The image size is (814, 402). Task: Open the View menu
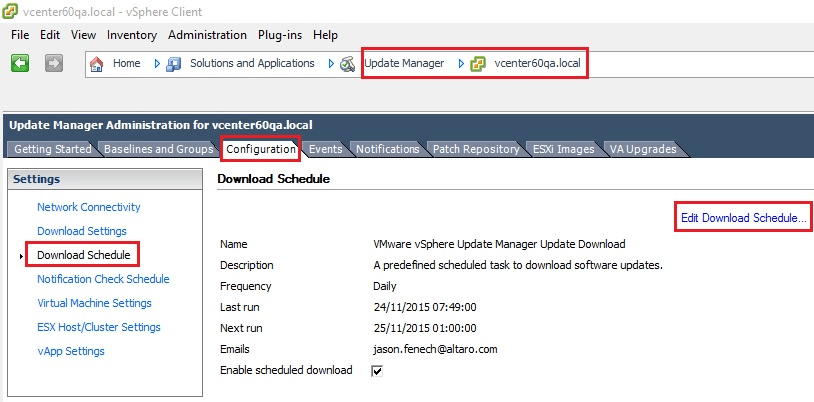[84, 35]
